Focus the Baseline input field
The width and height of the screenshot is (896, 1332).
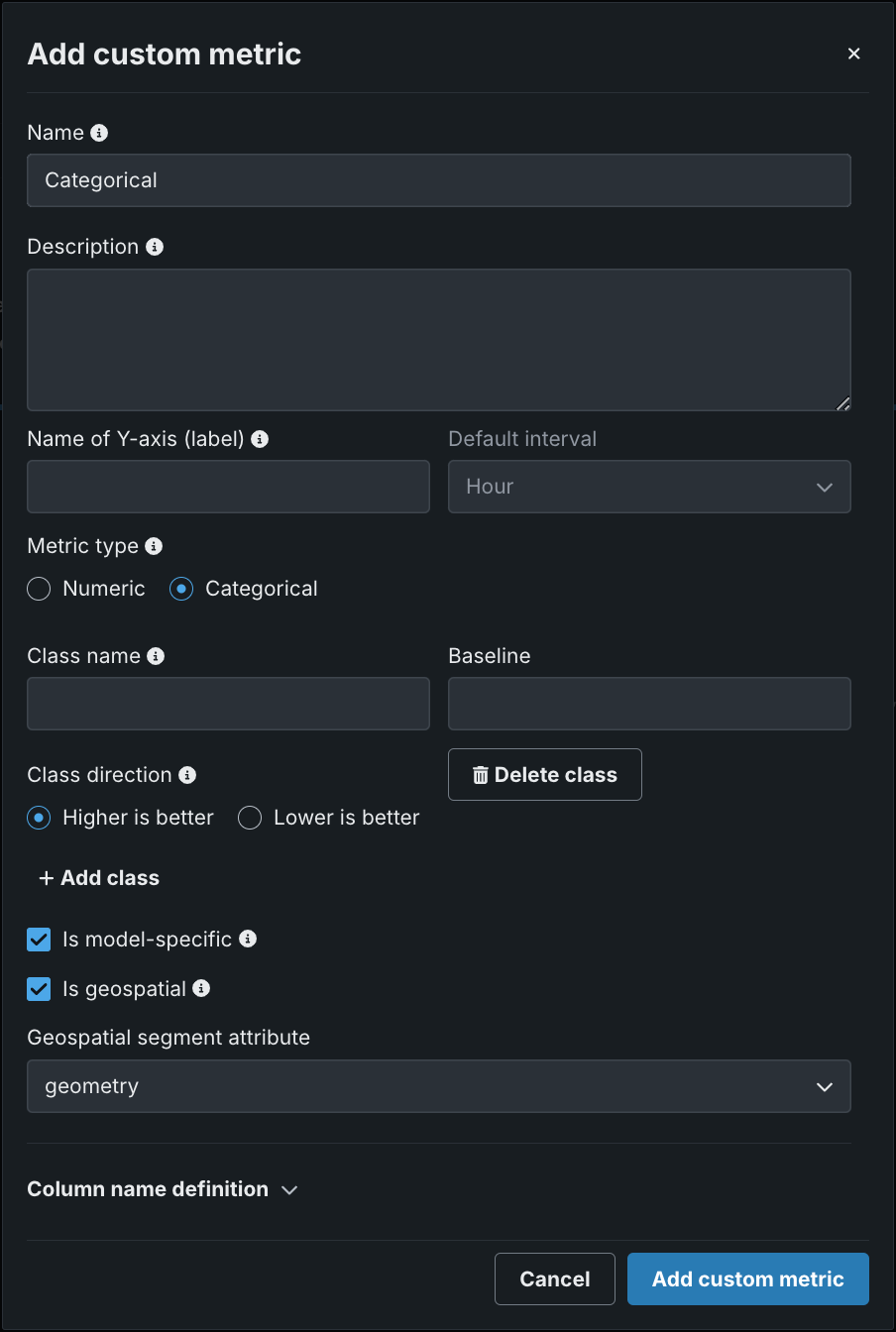point(649,704)
